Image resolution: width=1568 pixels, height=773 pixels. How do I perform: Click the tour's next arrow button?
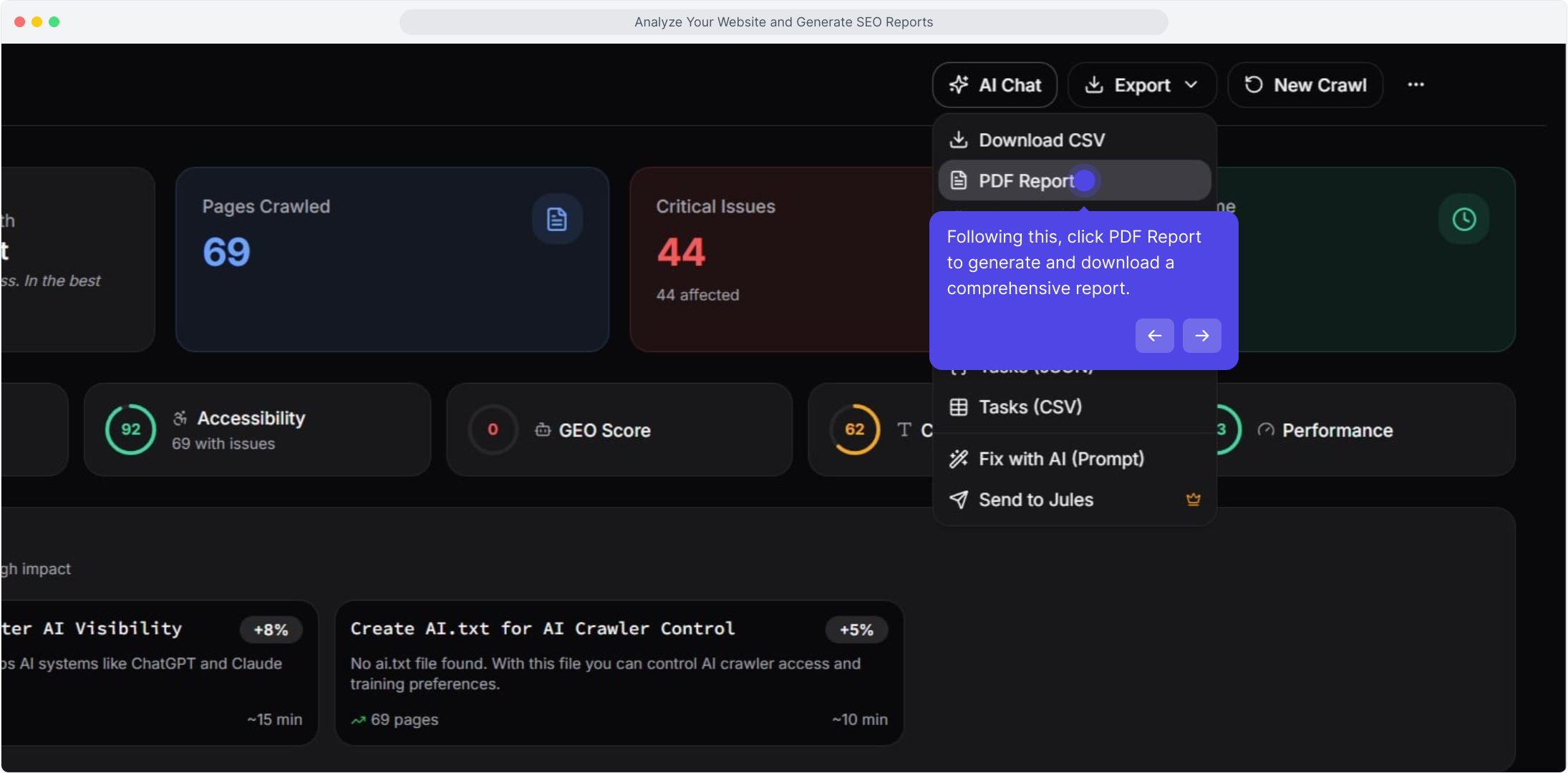[x=1201, y=336]
